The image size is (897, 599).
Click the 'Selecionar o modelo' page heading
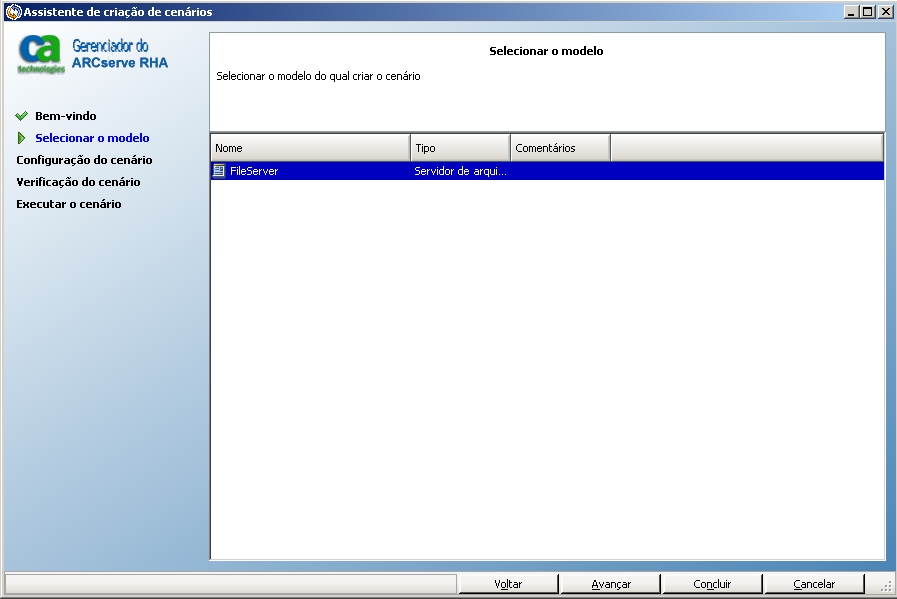[x=546, y=51]
